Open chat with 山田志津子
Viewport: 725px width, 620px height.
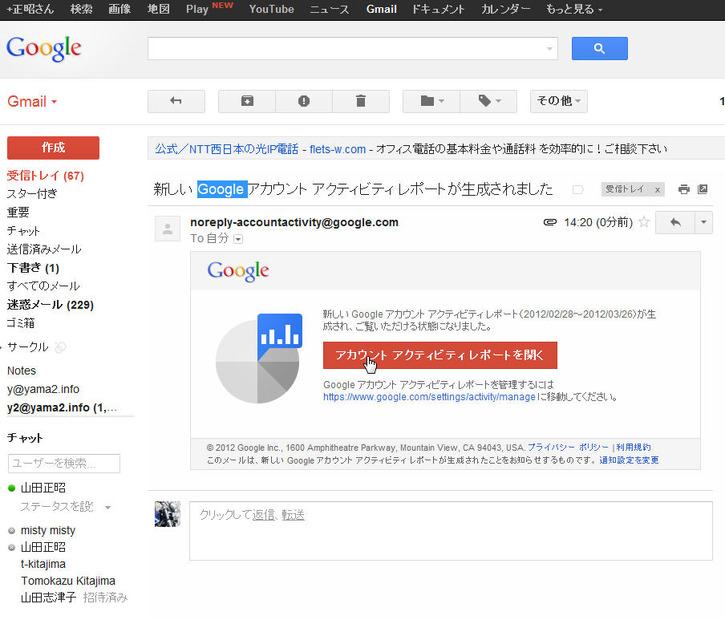click(x=48, y=597)
